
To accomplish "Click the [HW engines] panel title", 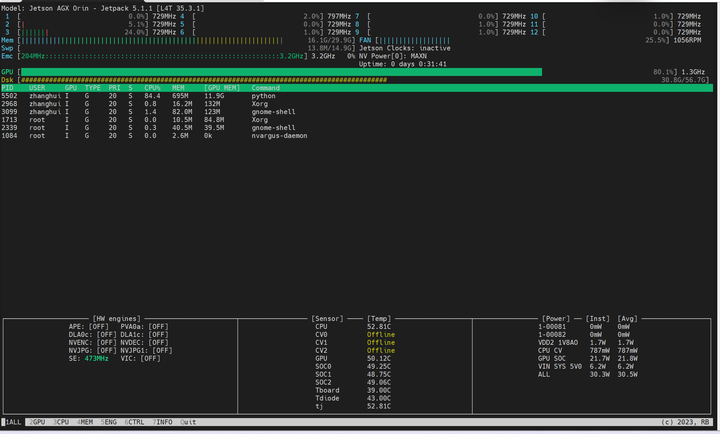I will (x=117, y=319).
